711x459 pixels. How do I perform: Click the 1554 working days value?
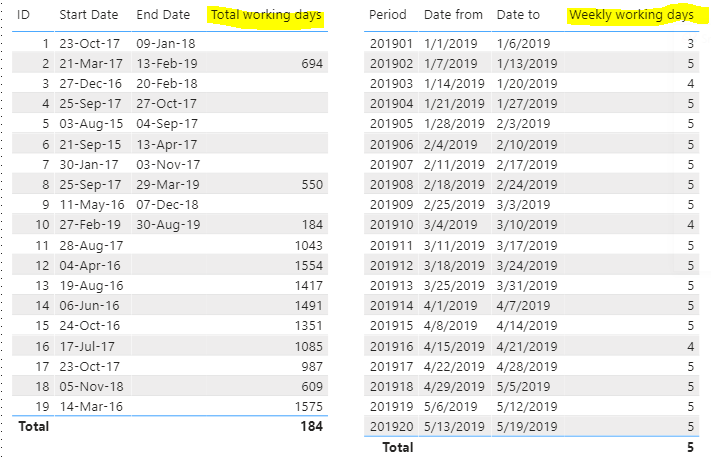(308, 265)
